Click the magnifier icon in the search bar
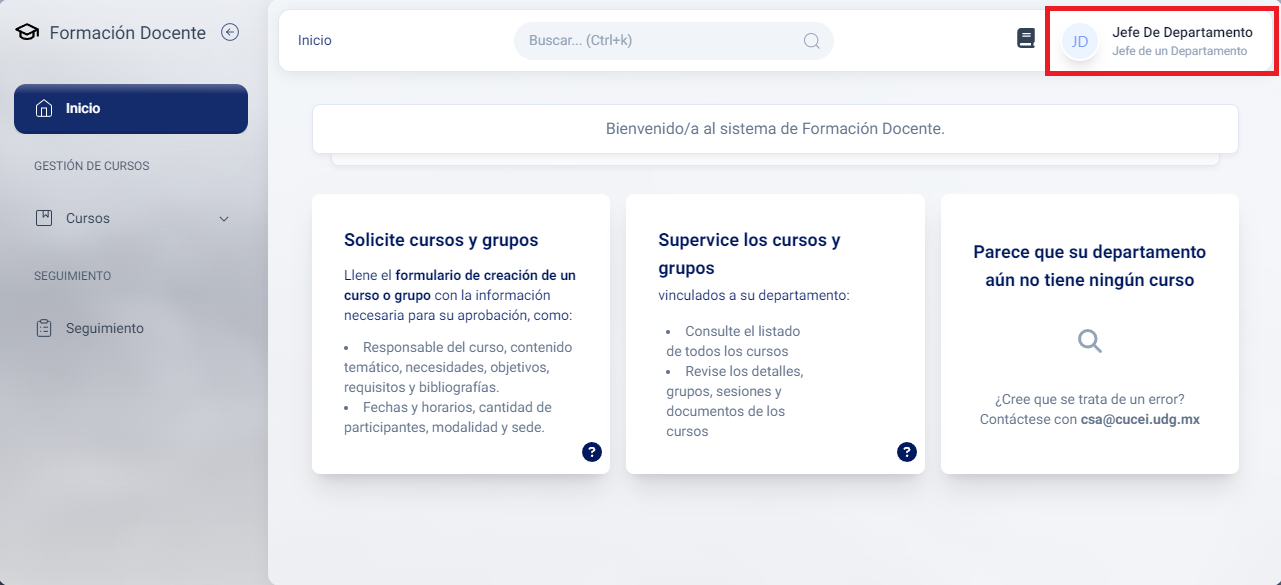 pyautogui.click(x=811, y=41)
